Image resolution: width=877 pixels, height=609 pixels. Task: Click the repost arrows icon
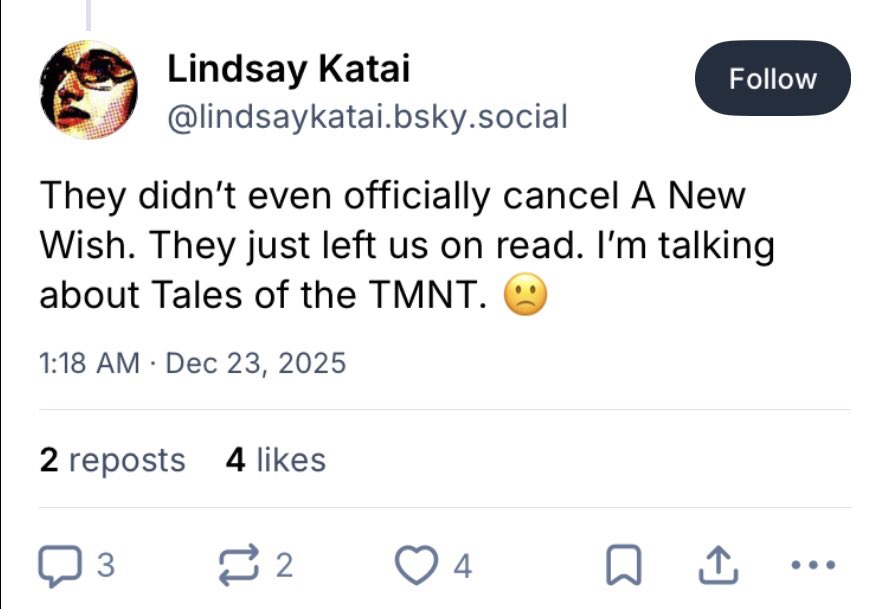[x=240, y=566]
